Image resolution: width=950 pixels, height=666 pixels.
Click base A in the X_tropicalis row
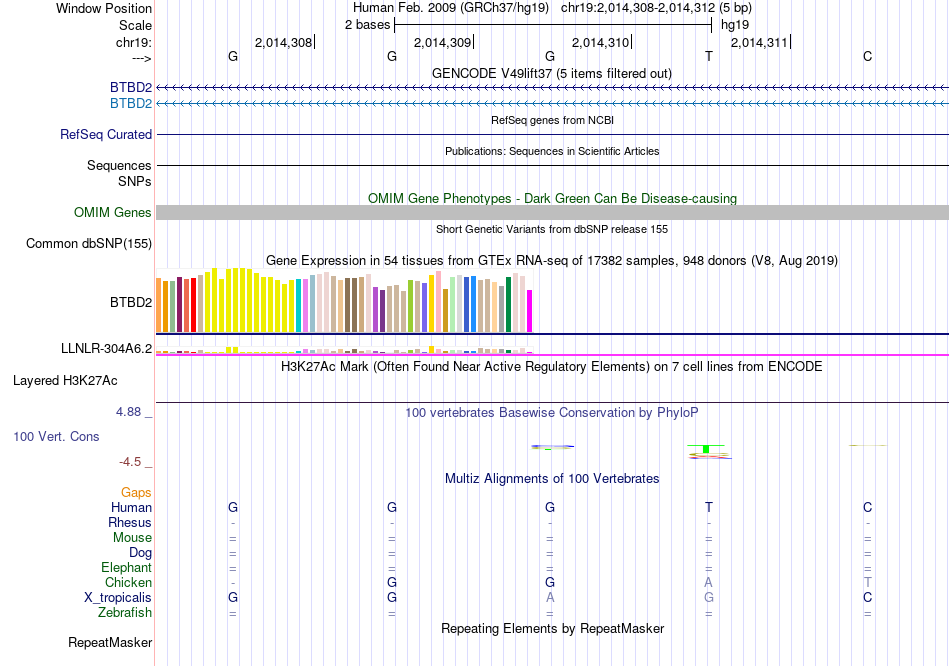[550, 598]
